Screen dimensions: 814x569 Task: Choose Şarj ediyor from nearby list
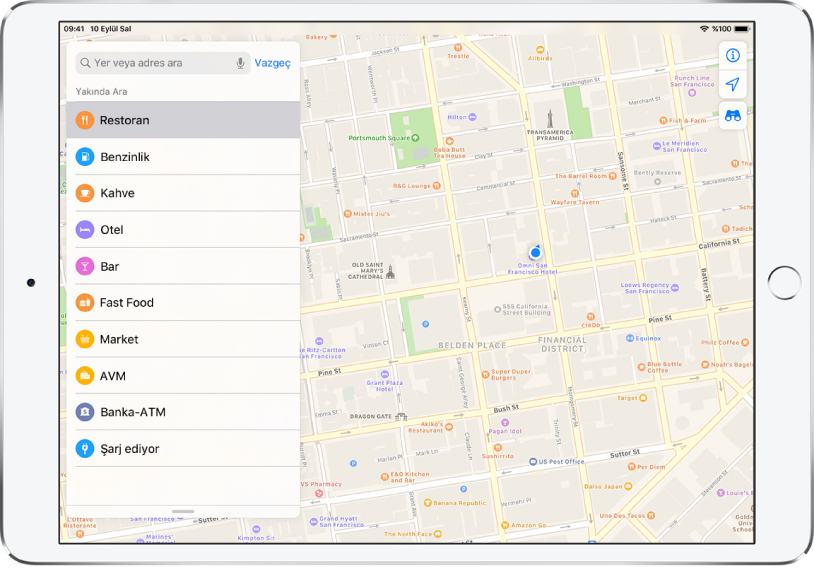[x=183, y=449]
